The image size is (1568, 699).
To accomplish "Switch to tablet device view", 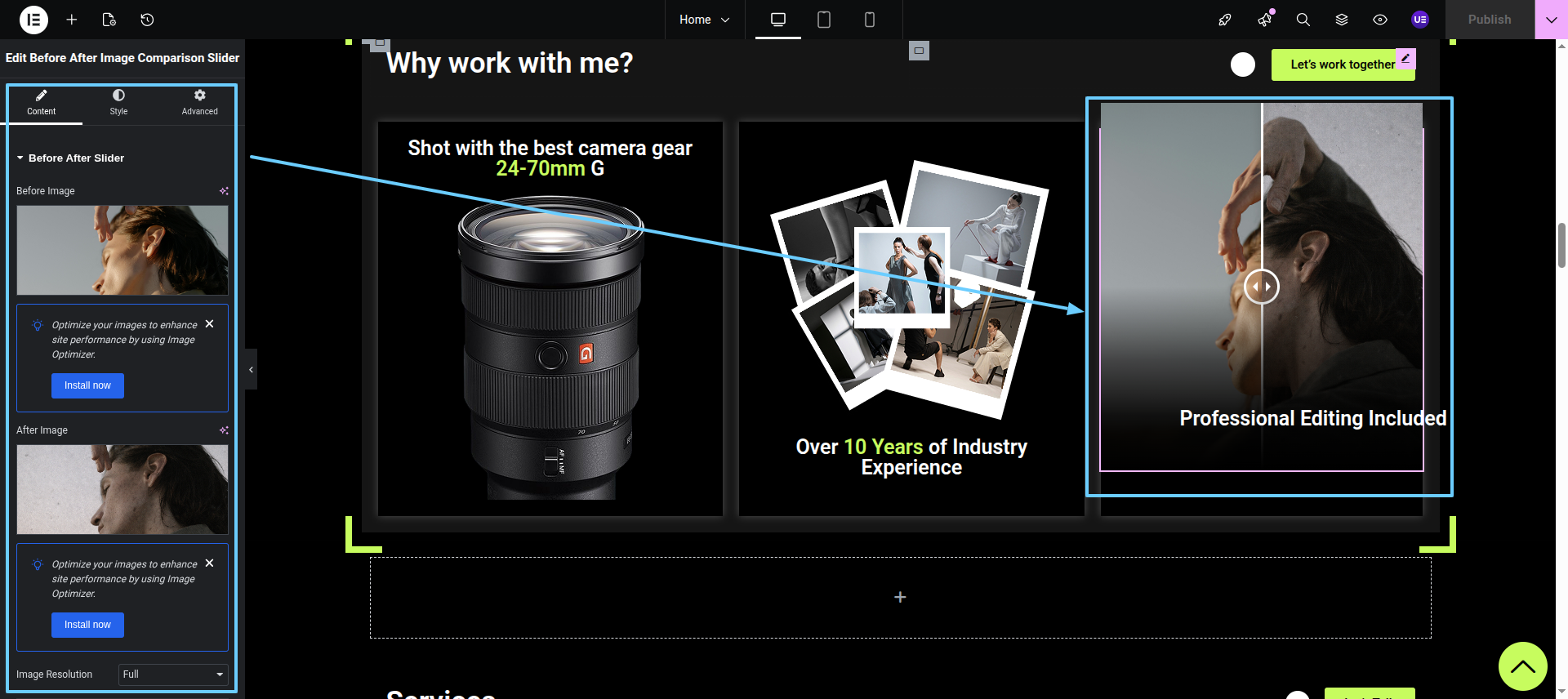I will [823, 20].
